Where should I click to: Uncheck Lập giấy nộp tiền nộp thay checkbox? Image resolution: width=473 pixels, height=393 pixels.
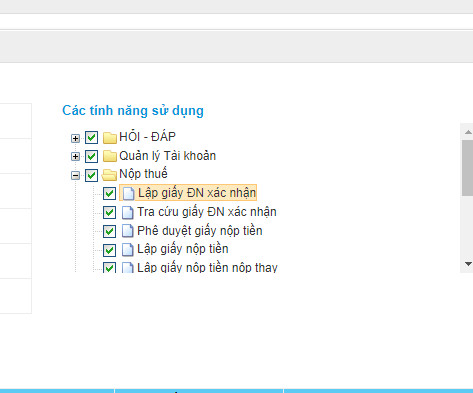tap(109, 268)
